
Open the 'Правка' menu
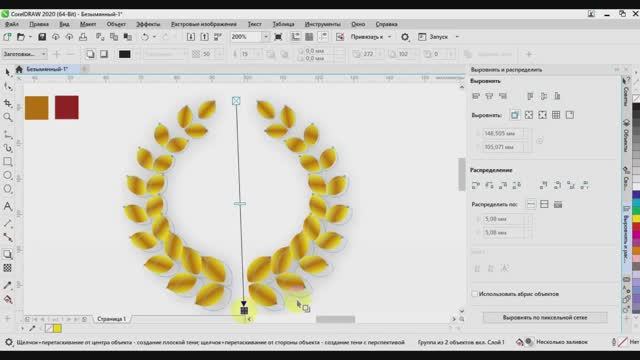[x=39, y=24]
